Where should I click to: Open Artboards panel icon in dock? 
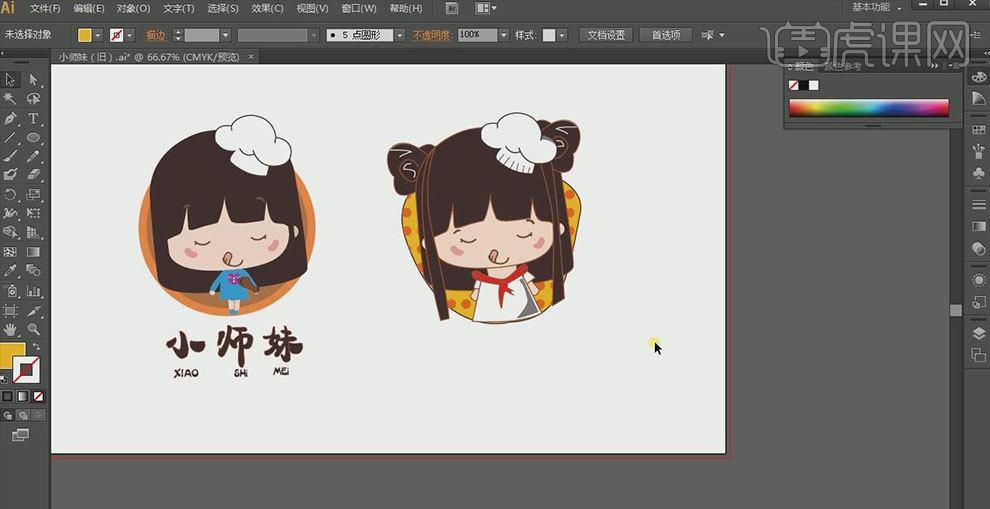click(x=977, y=354)
